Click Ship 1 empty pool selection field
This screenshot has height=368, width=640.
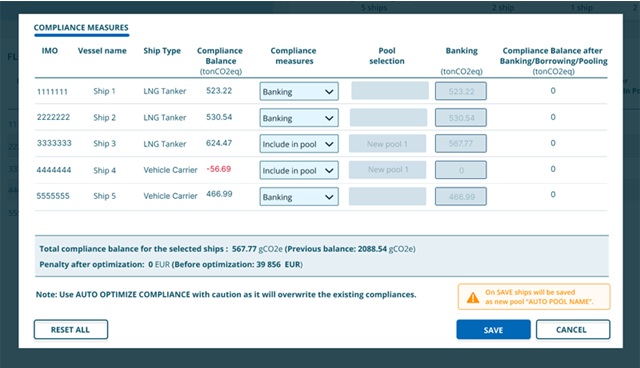pyautogui.click(x=390, y=91)
